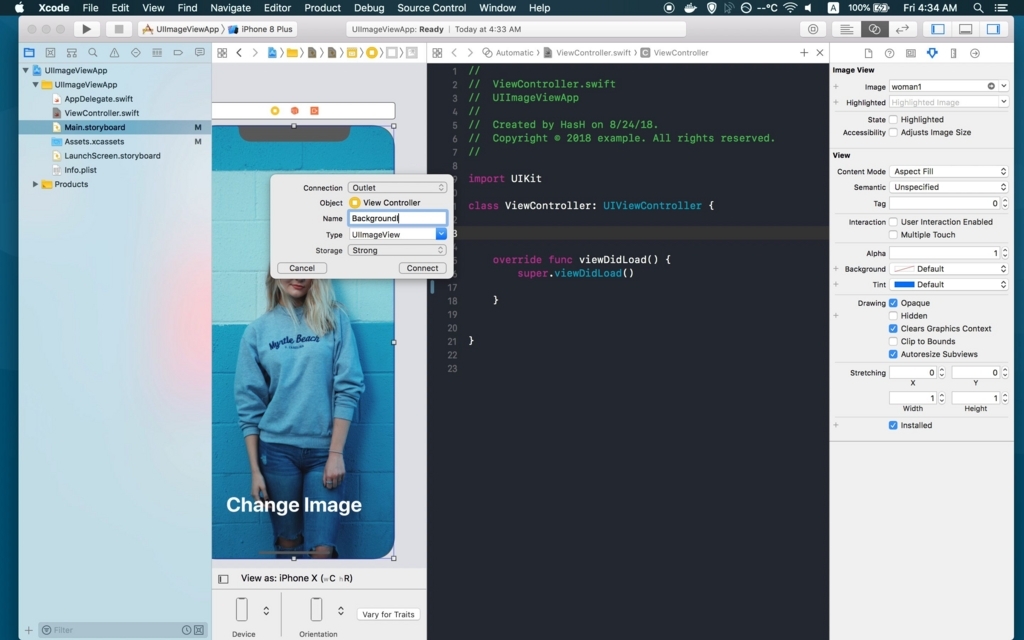Open the Tint color swatch popup
This screenshot has height=640, width=1024.
(949, 284)
